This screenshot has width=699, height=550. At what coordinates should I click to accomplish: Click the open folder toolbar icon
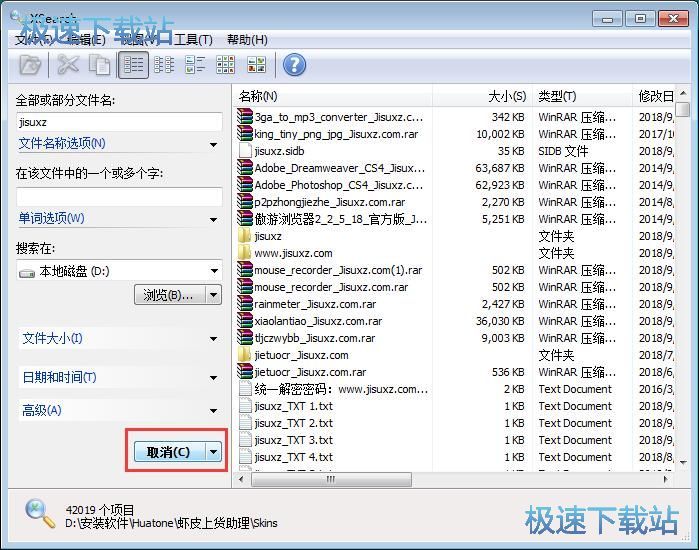30,65
